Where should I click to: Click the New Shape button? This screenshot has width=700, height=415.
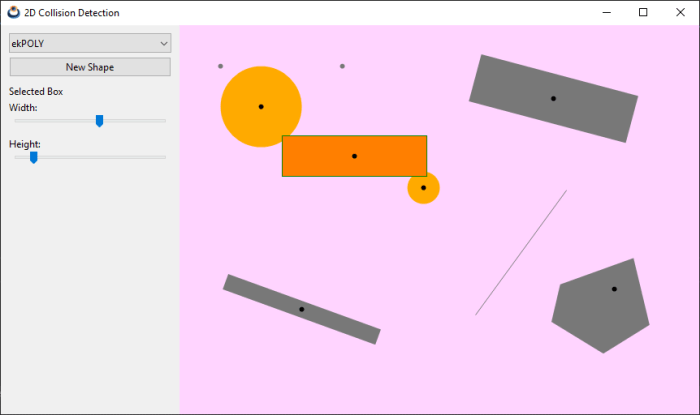90,67
